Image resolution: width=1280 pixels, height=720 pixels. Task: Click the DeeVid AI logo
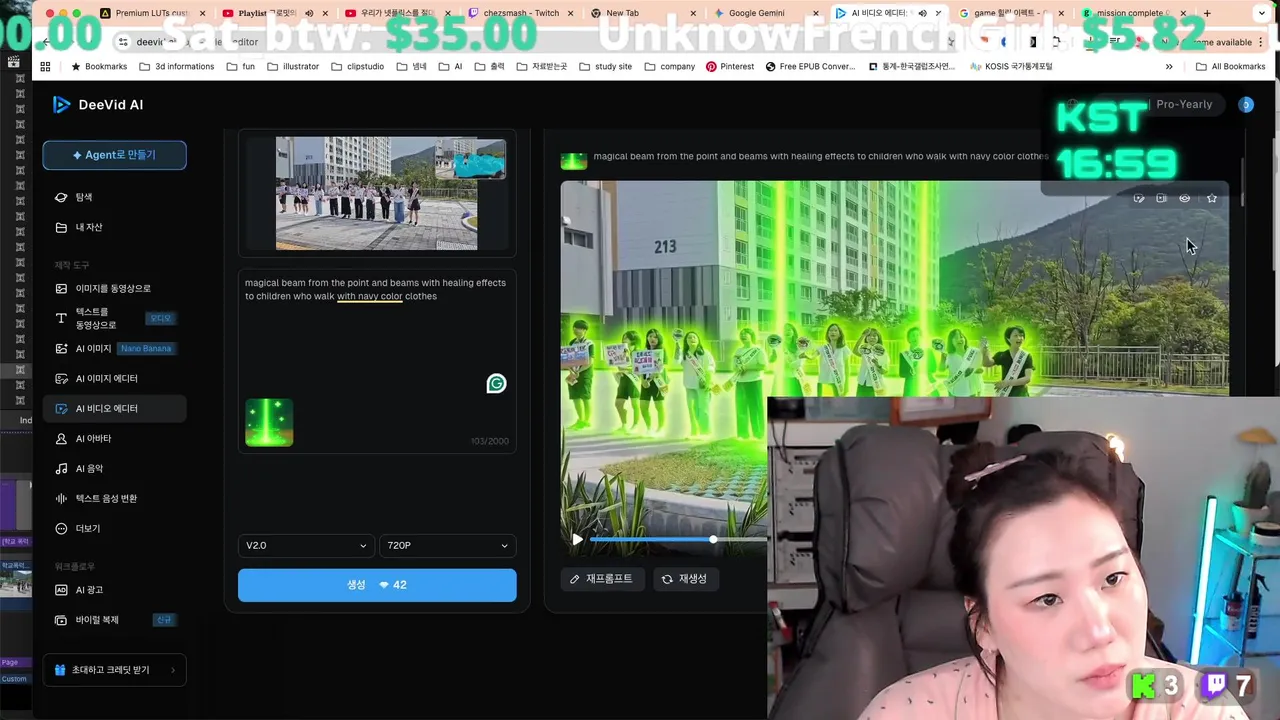point(98,105)
